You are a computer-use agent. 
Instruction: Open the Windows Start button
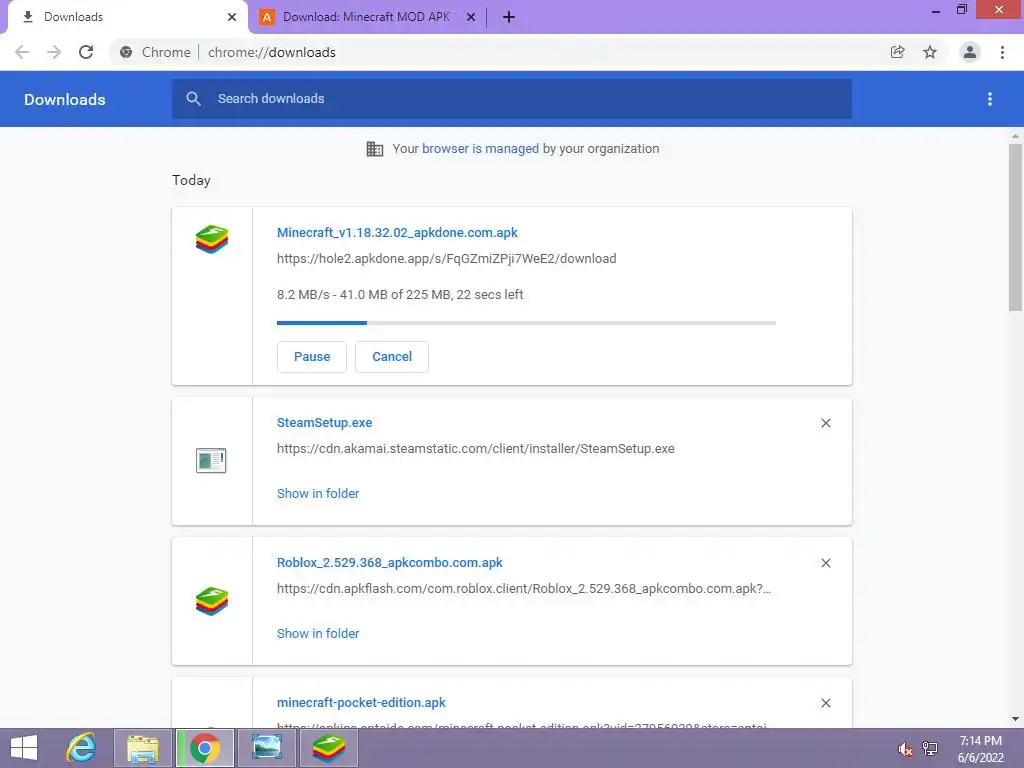[24, 748]
